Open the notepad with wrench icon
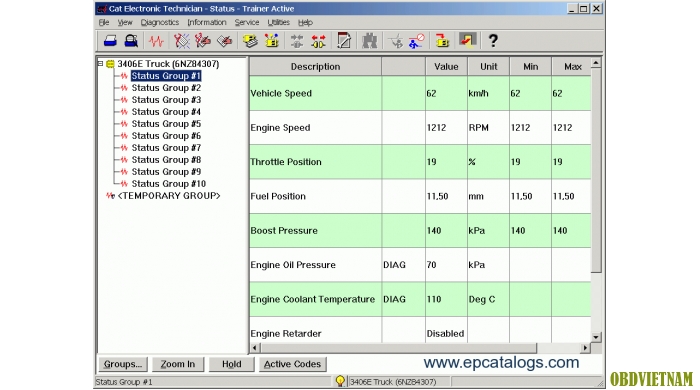 point(344,41)
